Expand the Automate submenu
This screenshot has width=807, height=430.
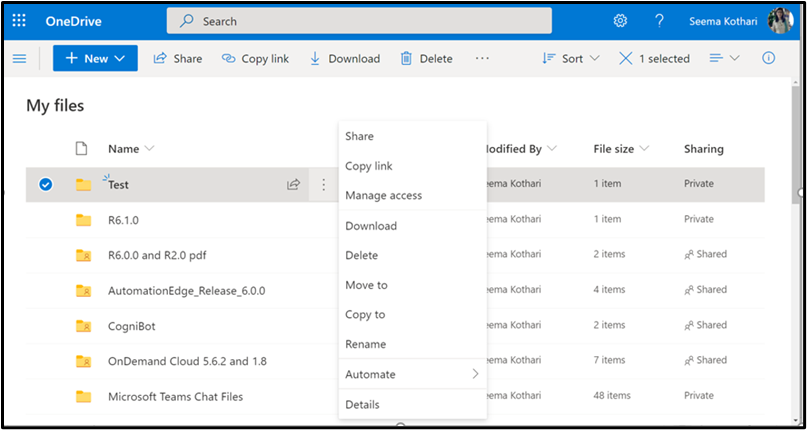pos(411,374)
